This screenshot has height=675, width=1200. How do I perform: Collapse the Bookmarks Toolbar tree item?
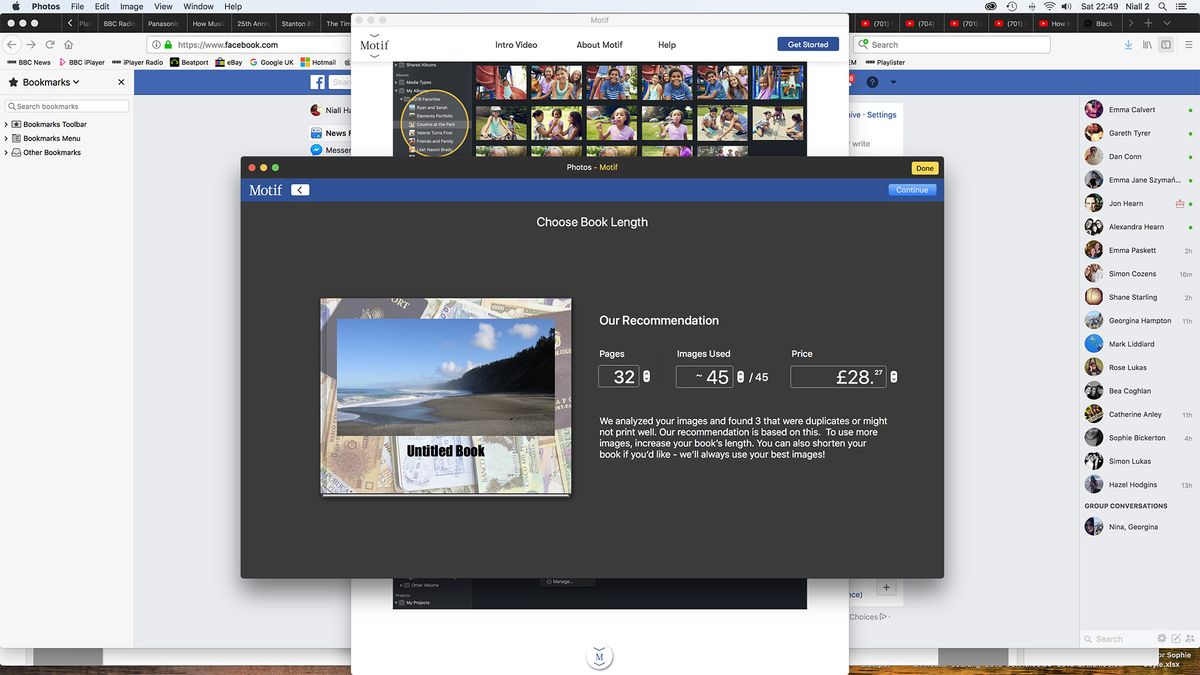(x=7, y=124)
